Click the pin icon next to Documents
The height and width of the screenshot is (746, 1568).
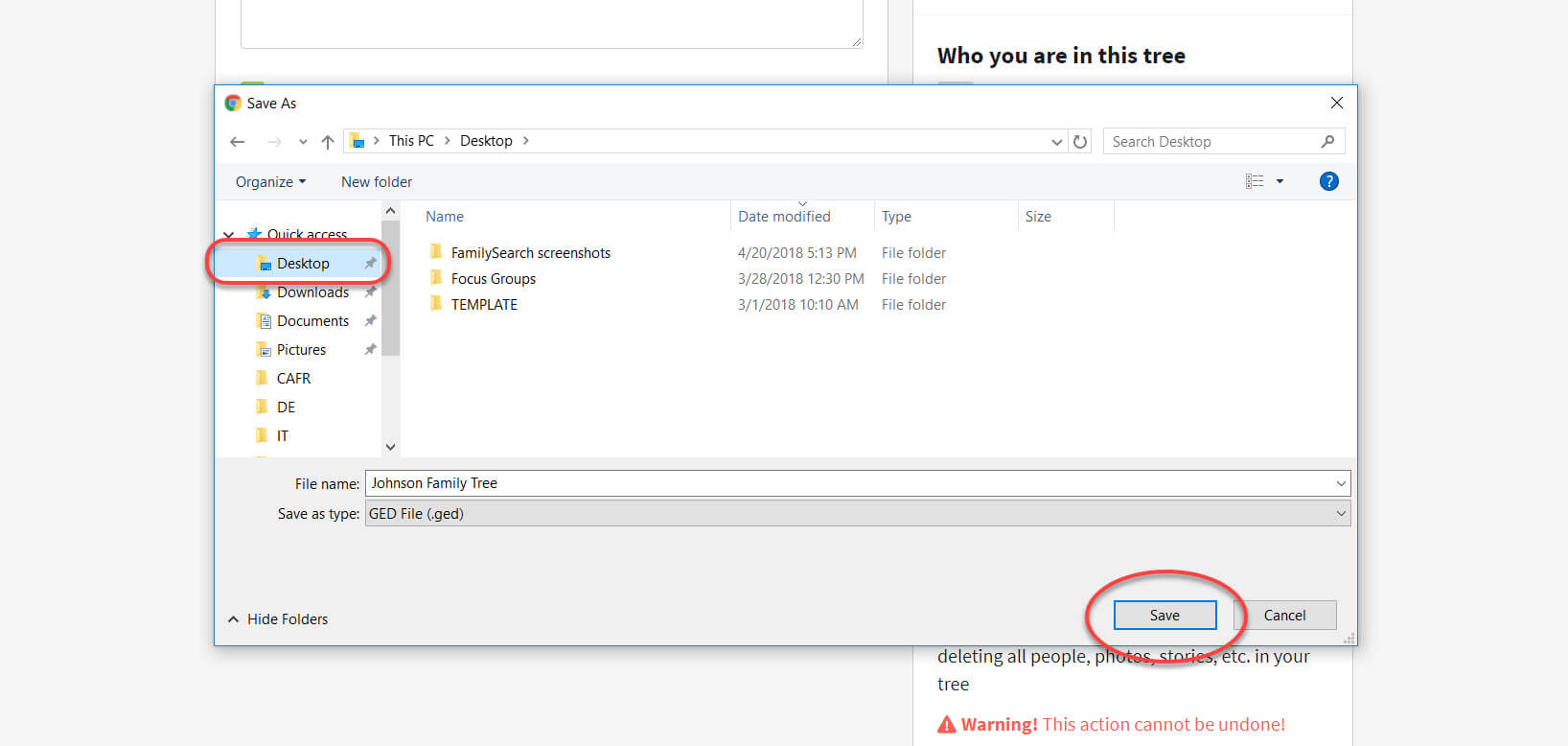pos(370,321)
